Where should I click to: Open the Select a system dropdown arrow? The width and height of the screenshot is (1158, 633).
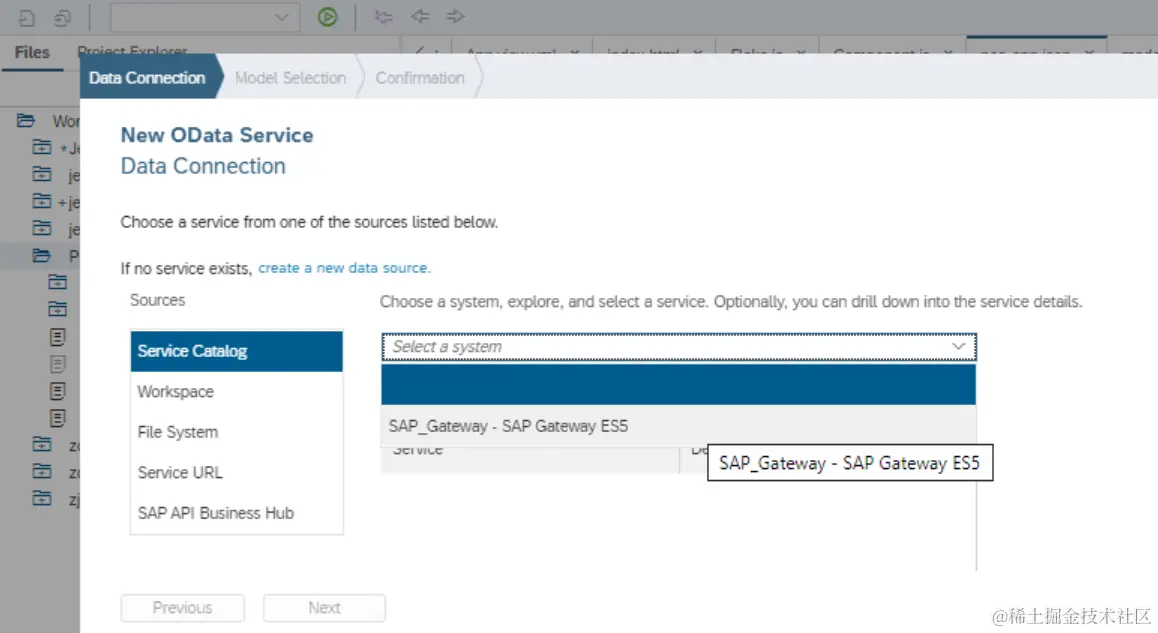coord(958,347)
